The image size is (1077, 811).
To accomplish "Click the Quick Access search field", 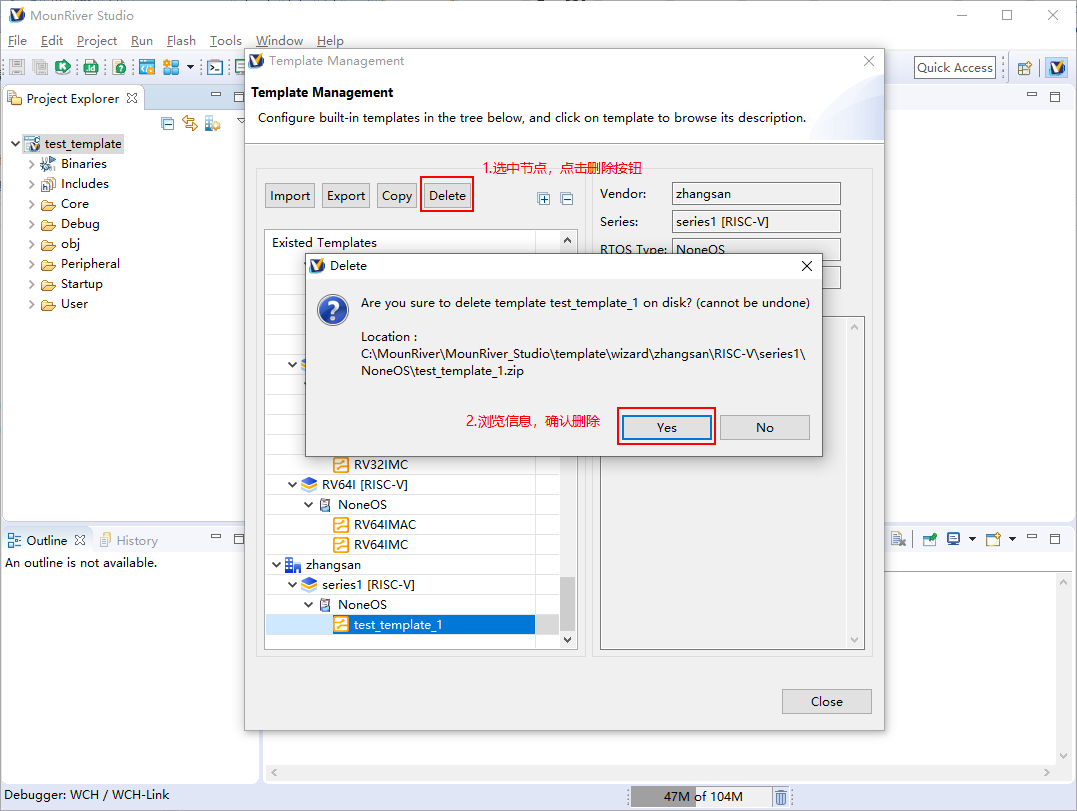I will click(x=955, y=67).
